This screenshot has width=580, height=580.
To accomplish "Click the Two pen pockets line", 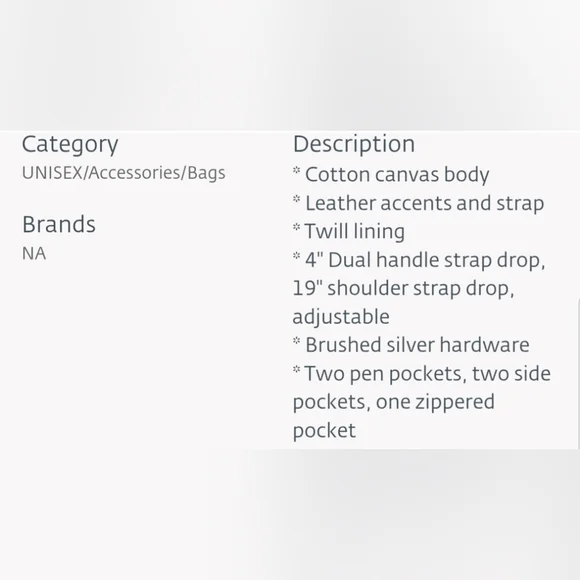I will tap(427, 374).
